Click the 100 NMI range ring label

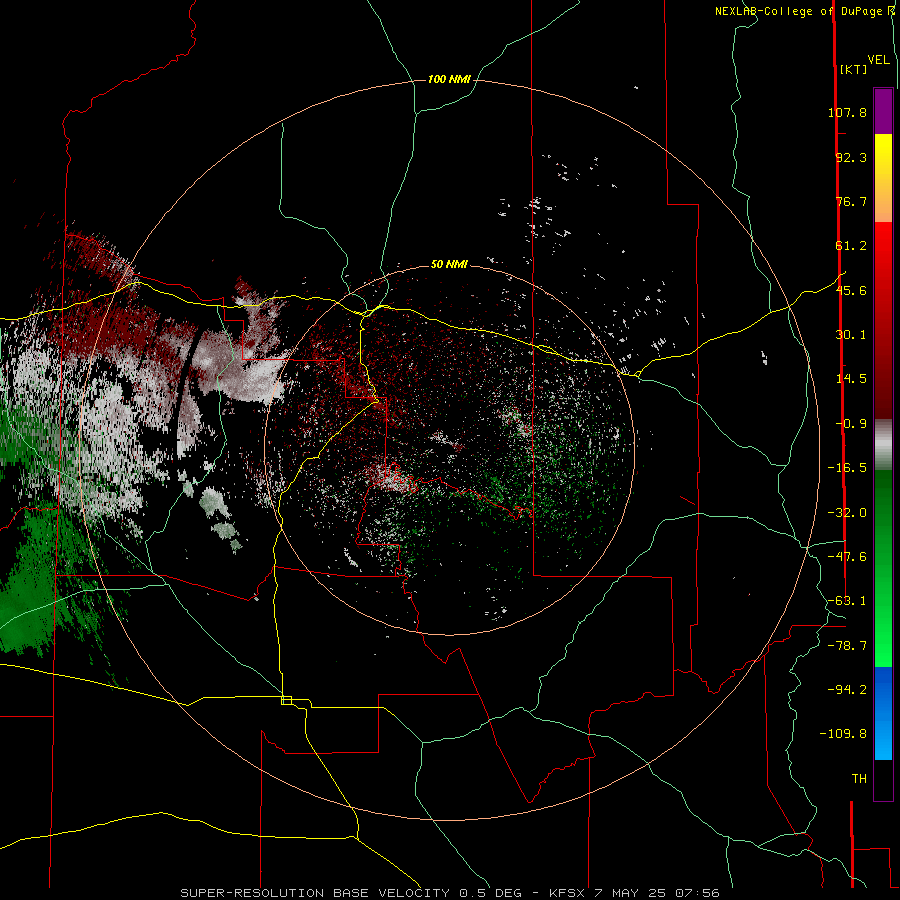pyautogui.click(x=449, y=79)
